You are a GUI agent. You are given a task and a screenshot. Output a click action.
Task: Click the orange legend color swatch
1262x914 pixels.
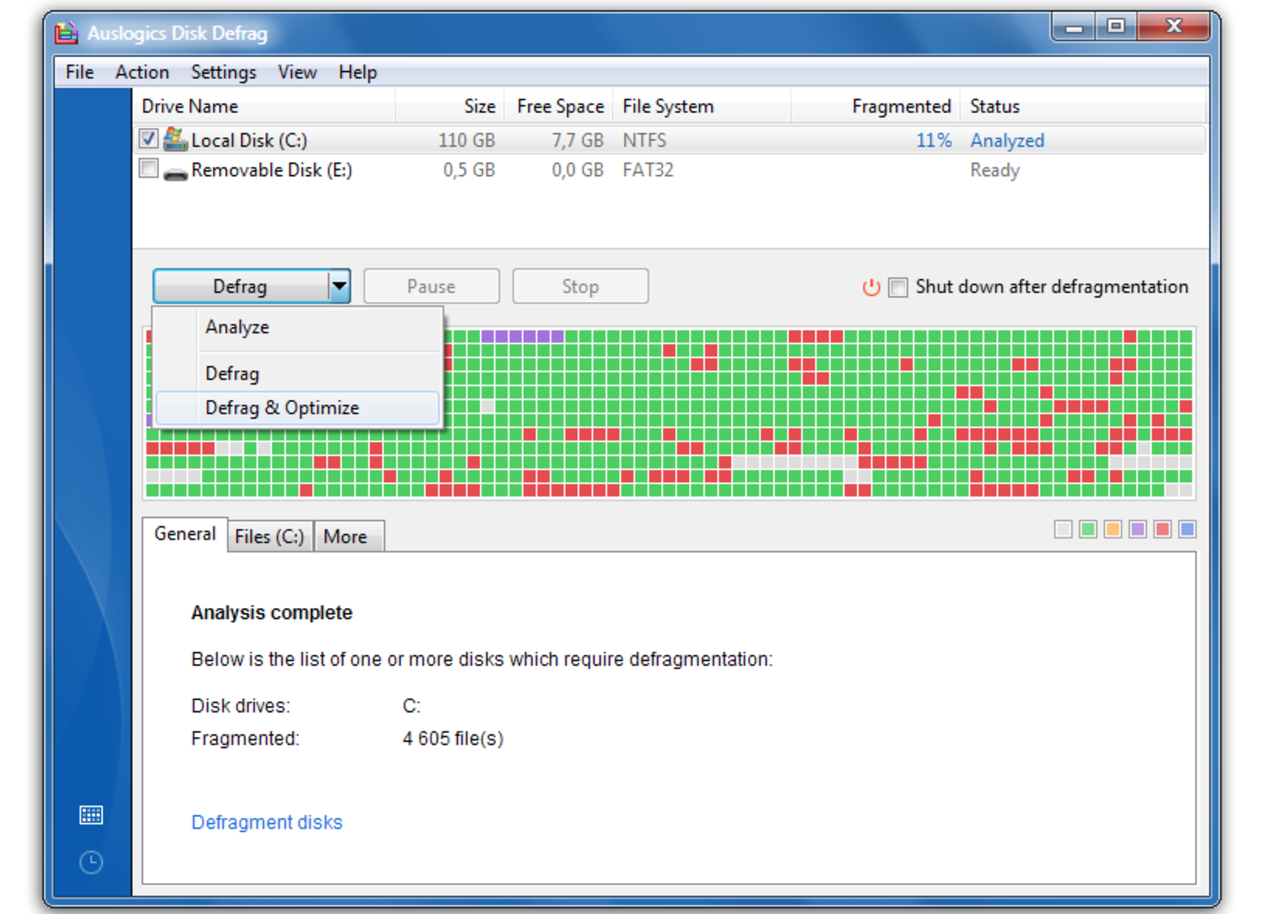tap(1113, 529)
